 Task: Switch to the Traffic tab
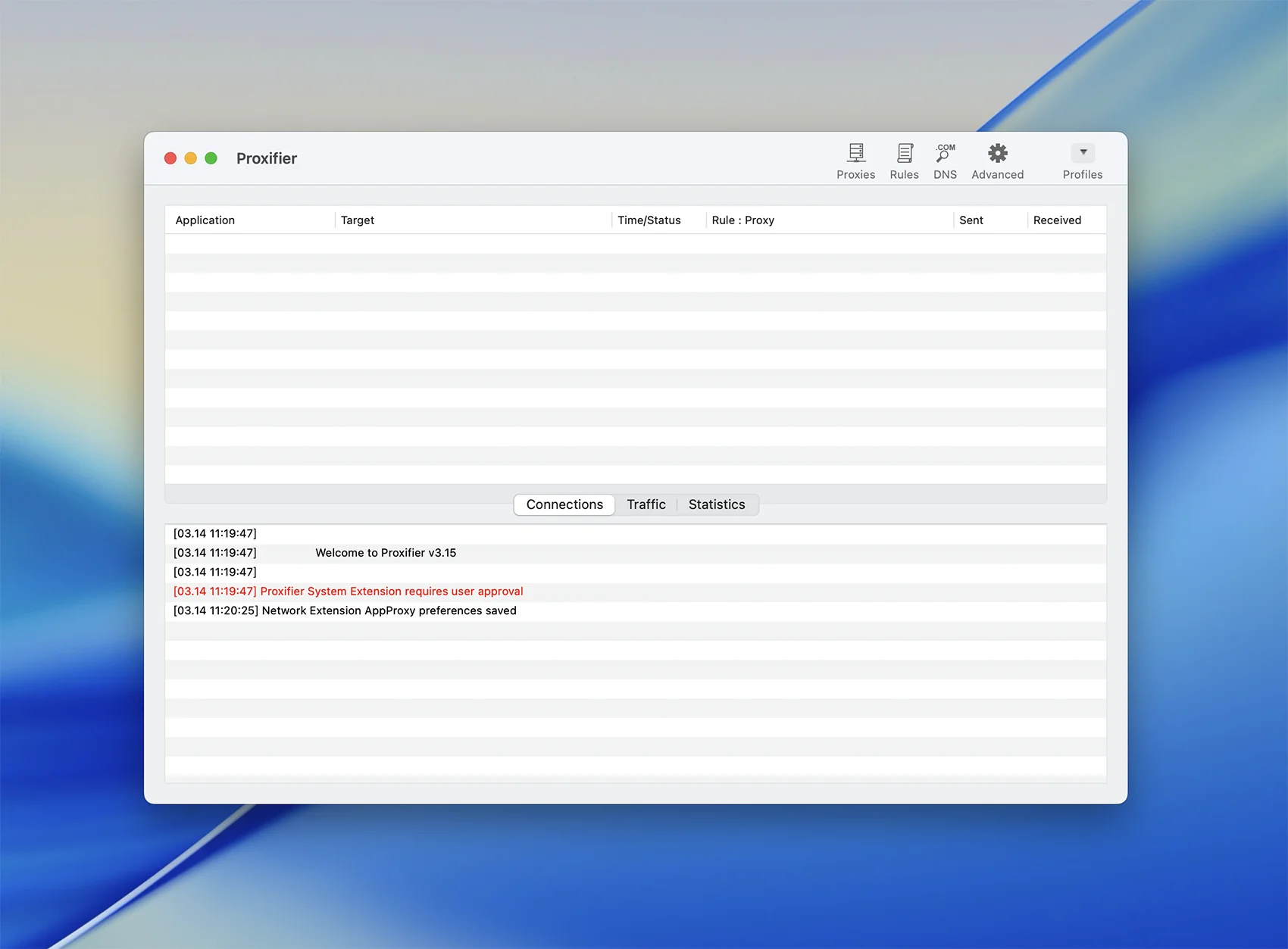click(646, 504)
